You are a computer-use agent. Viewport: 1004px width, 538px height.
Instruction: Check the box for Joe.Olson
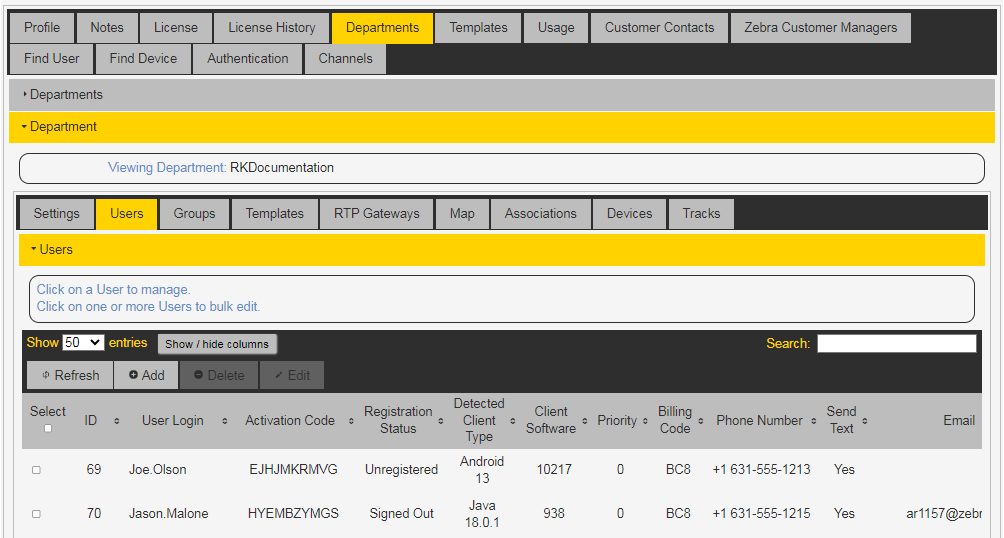(x=36, y=470)
